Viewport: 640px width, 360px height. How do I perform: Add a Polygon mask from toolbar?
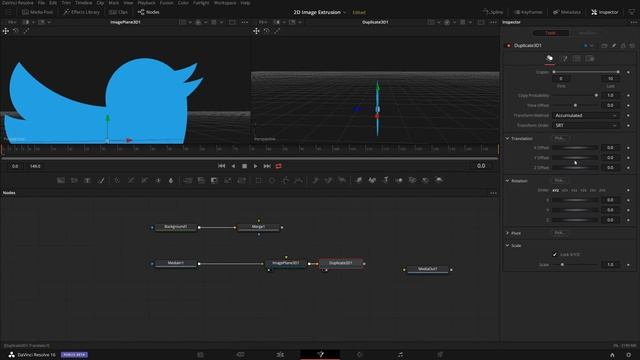click(x=285, y=180)
